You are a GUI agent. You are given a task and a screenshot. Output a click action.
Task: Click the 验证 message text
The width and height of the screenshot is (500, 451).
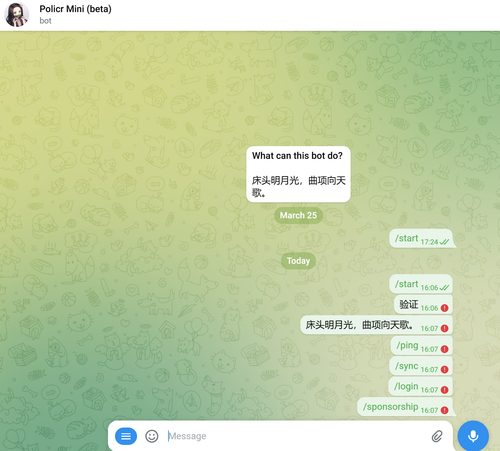click(409, 304)
